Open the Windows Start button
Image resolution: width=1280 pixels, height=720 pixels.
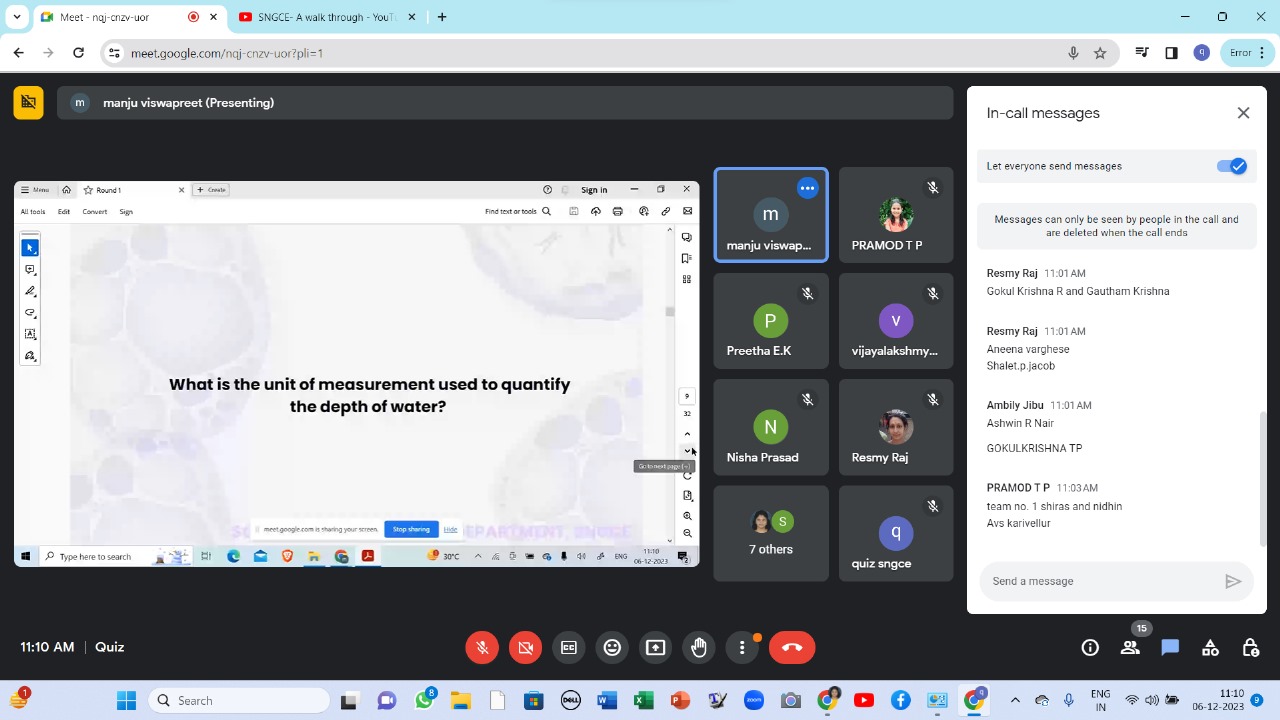(x=126, y=701)
